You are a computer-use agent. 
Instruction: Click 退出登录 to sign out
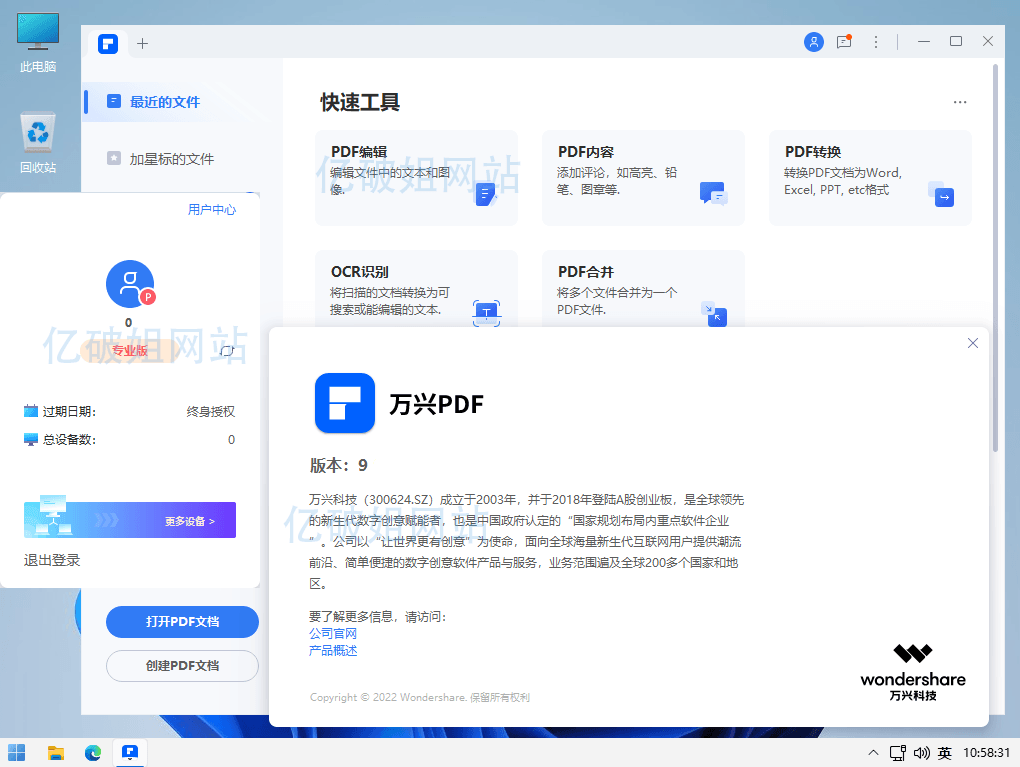pyautogui.click(x=52, y=560)
